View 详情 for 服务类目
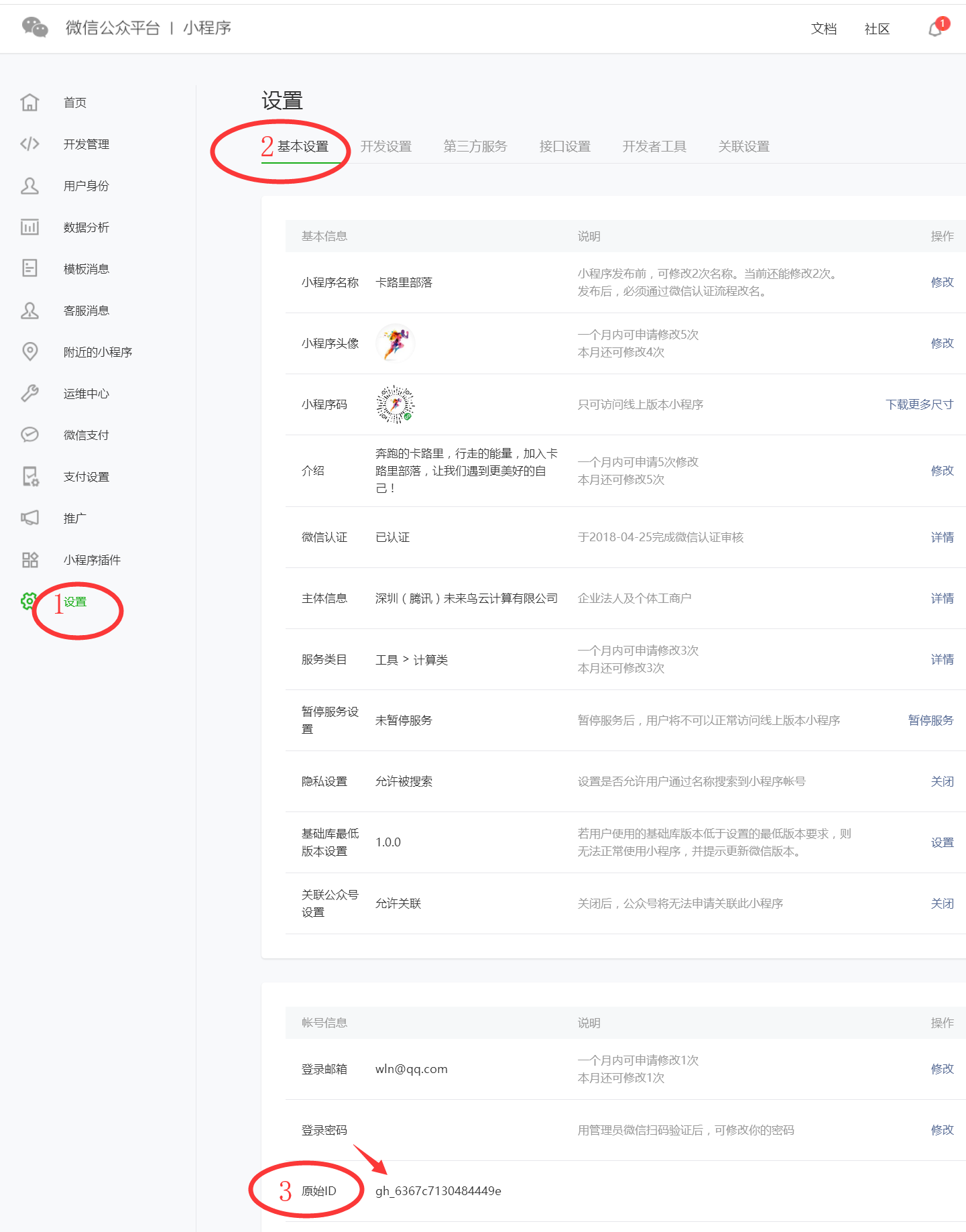Viewport: 966px width, 1232px height. coord(942,659)
